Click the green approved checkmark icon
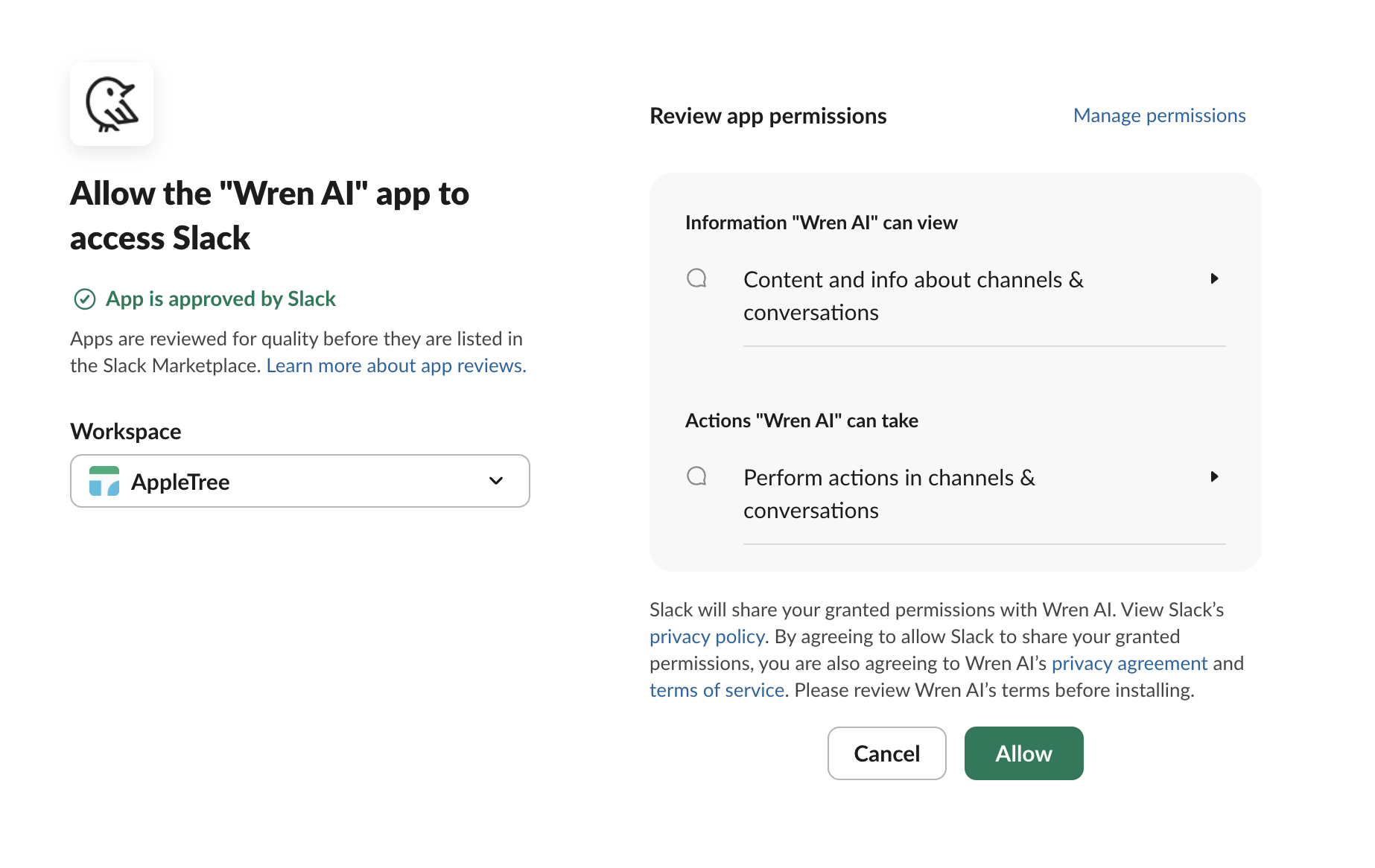1375x868 pixels. [x=85, y=299]
